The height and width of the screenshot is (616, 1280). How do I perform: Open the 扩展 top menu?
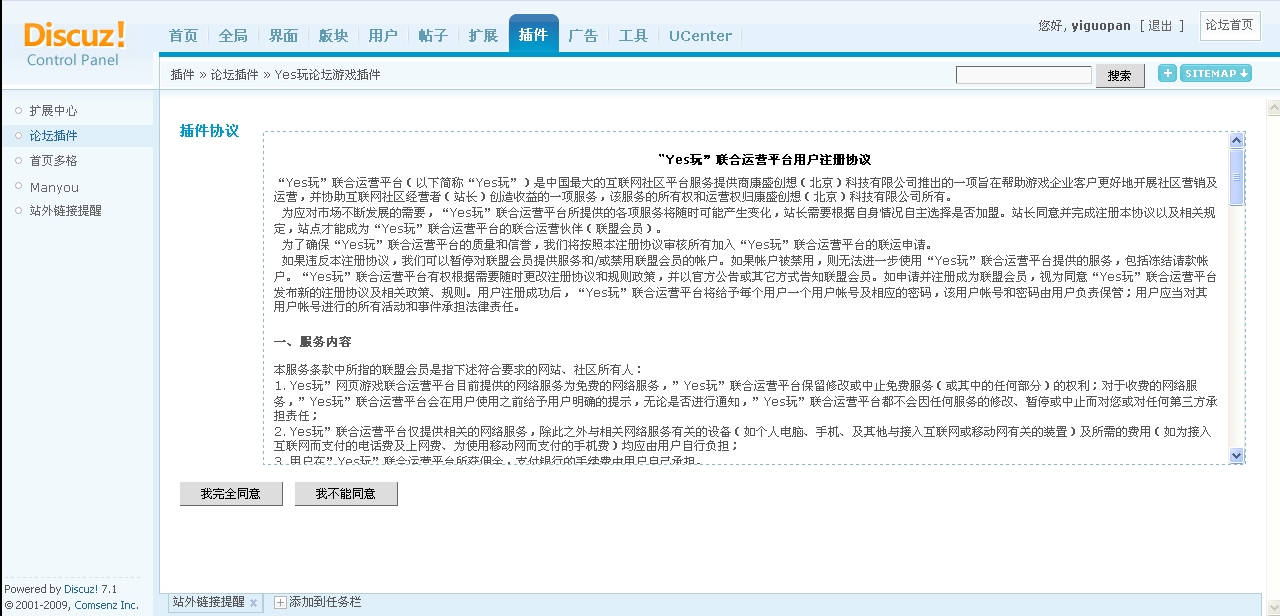tap(483, 35)
